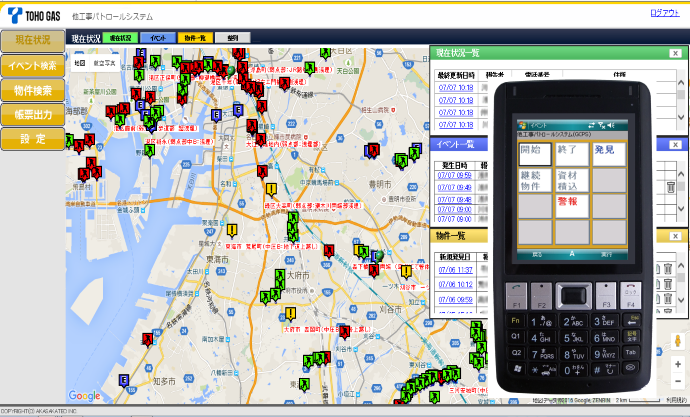Select the red worker marker near 南加木屋
The image size is (690, 417).
tap(147, 340)
